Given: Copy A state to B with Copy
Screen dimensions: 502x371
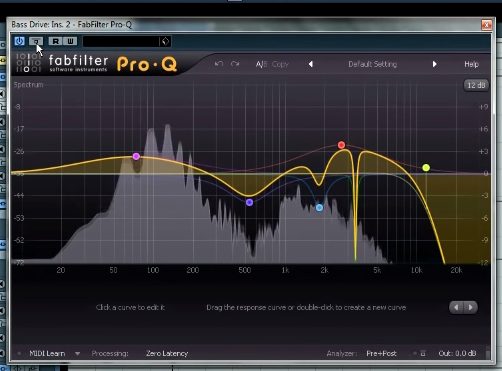Looking at the screenshot, I should tap(280, 64).
